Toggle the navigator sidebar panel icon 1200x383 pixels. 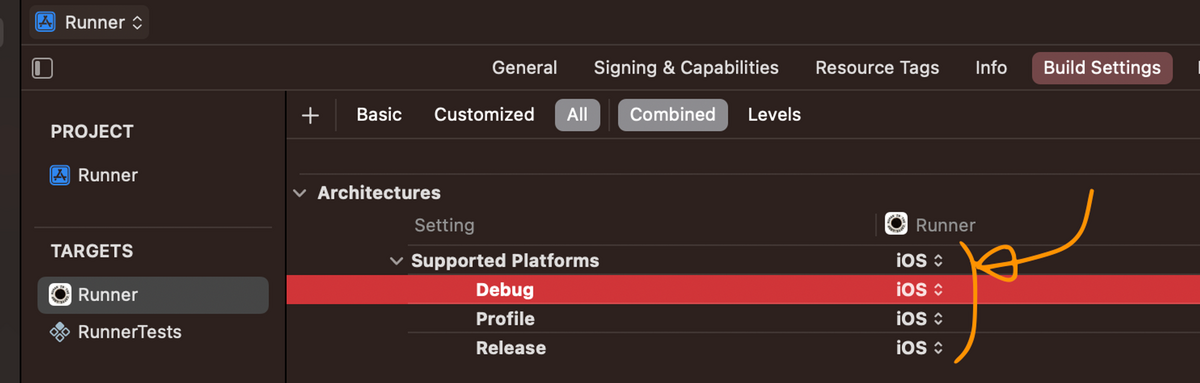pos(42,68)
